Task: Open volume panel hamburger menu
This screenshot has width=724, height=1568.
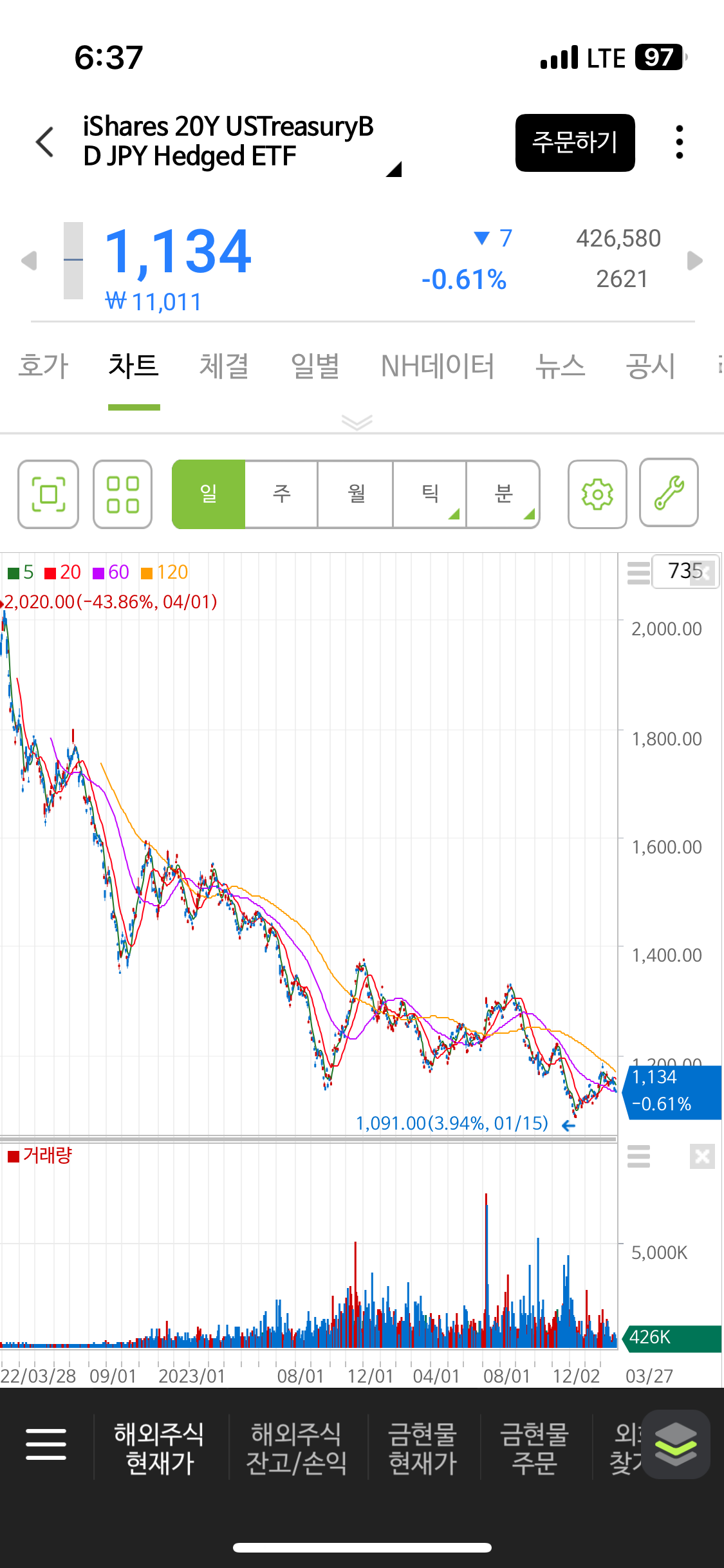Action: [638, 1157]
